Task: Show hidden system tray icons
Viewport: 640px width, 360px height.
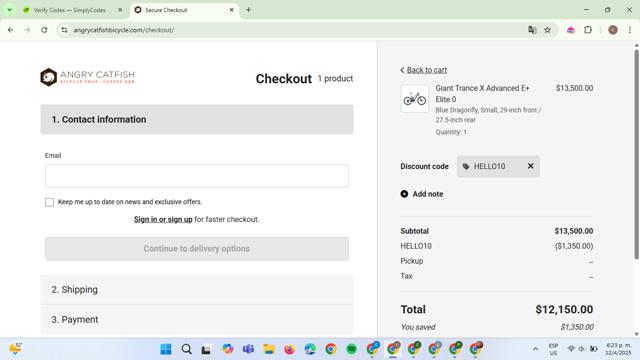Action: point(536,349)
